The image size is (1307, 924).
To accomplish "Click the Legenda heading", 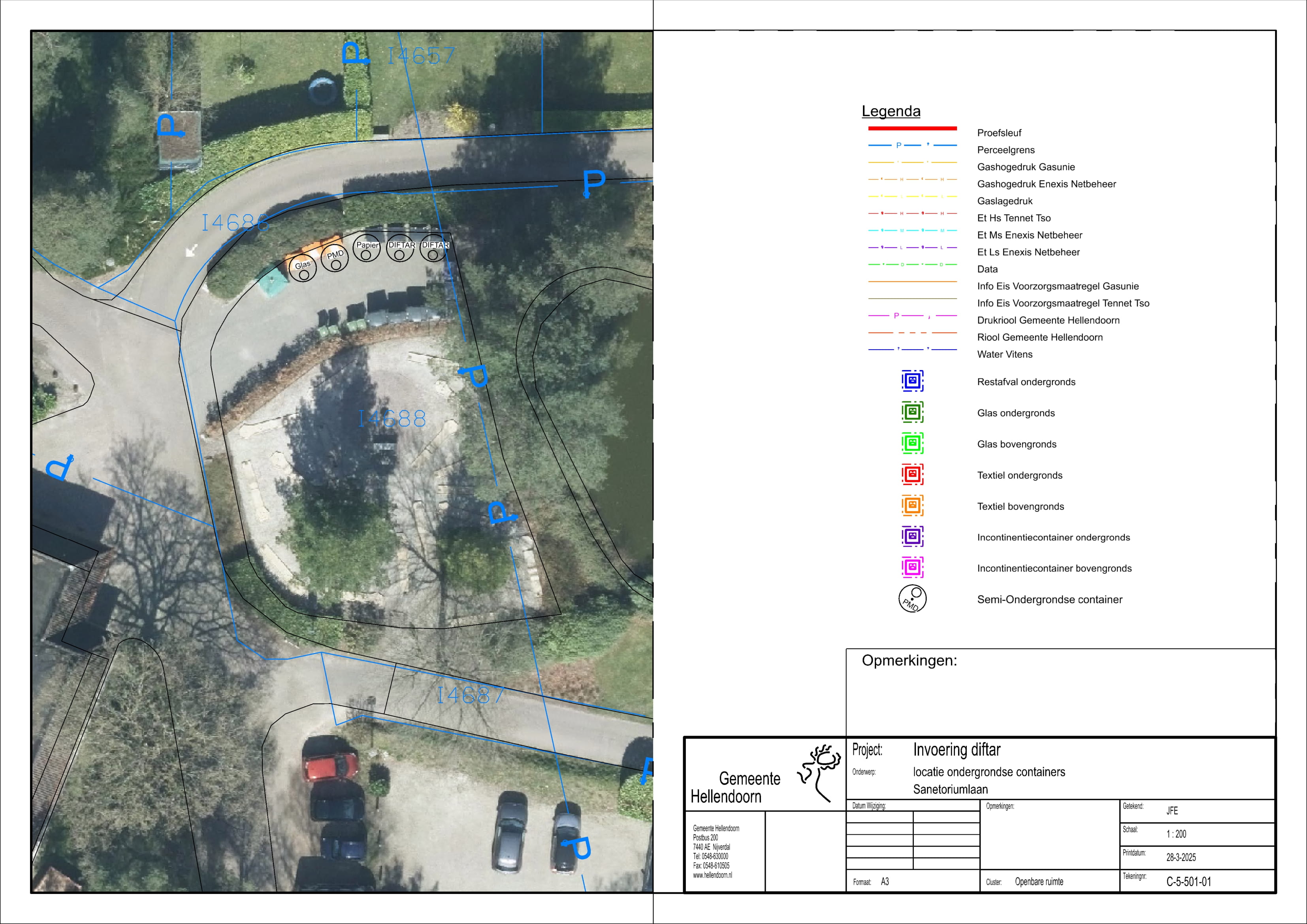I will 891,111.
